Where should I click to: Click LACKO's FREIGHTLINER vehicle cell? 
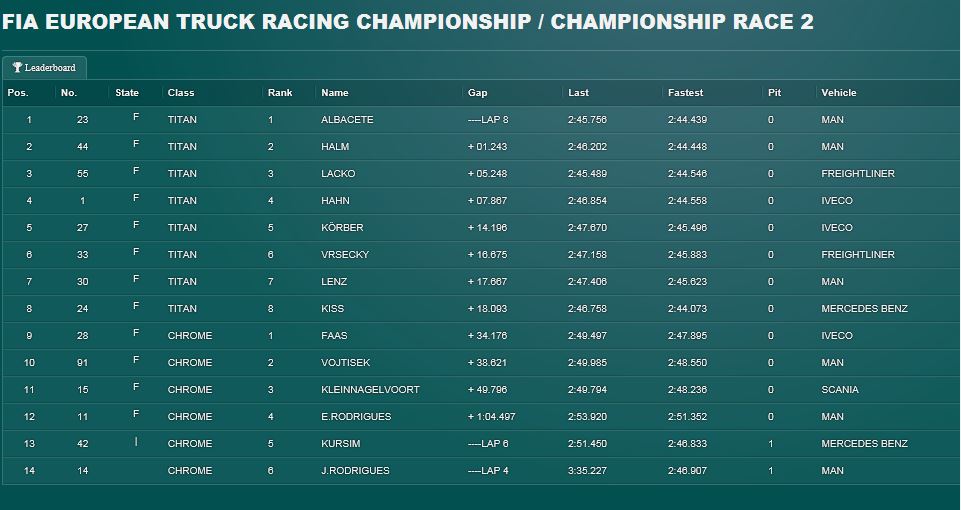click(857, 173)
